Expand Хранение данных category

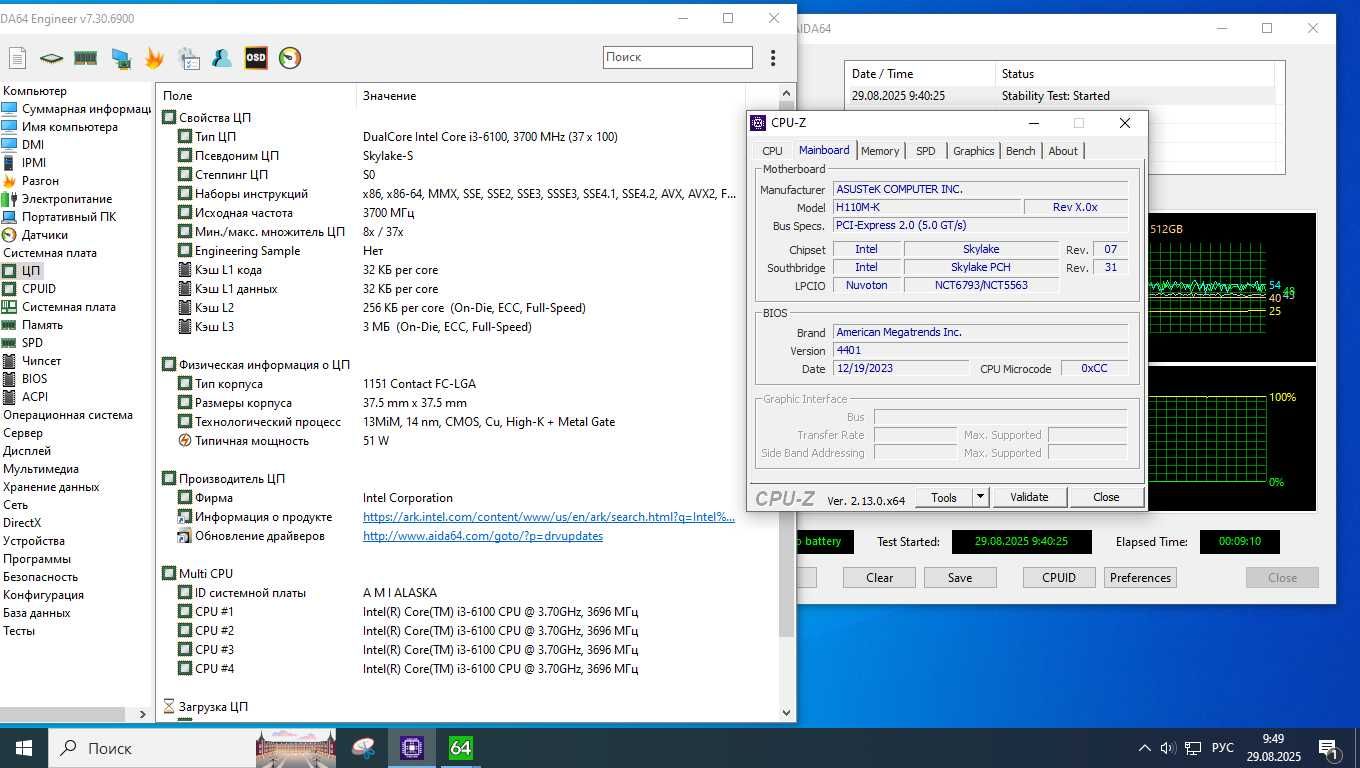tap(51, 487)
